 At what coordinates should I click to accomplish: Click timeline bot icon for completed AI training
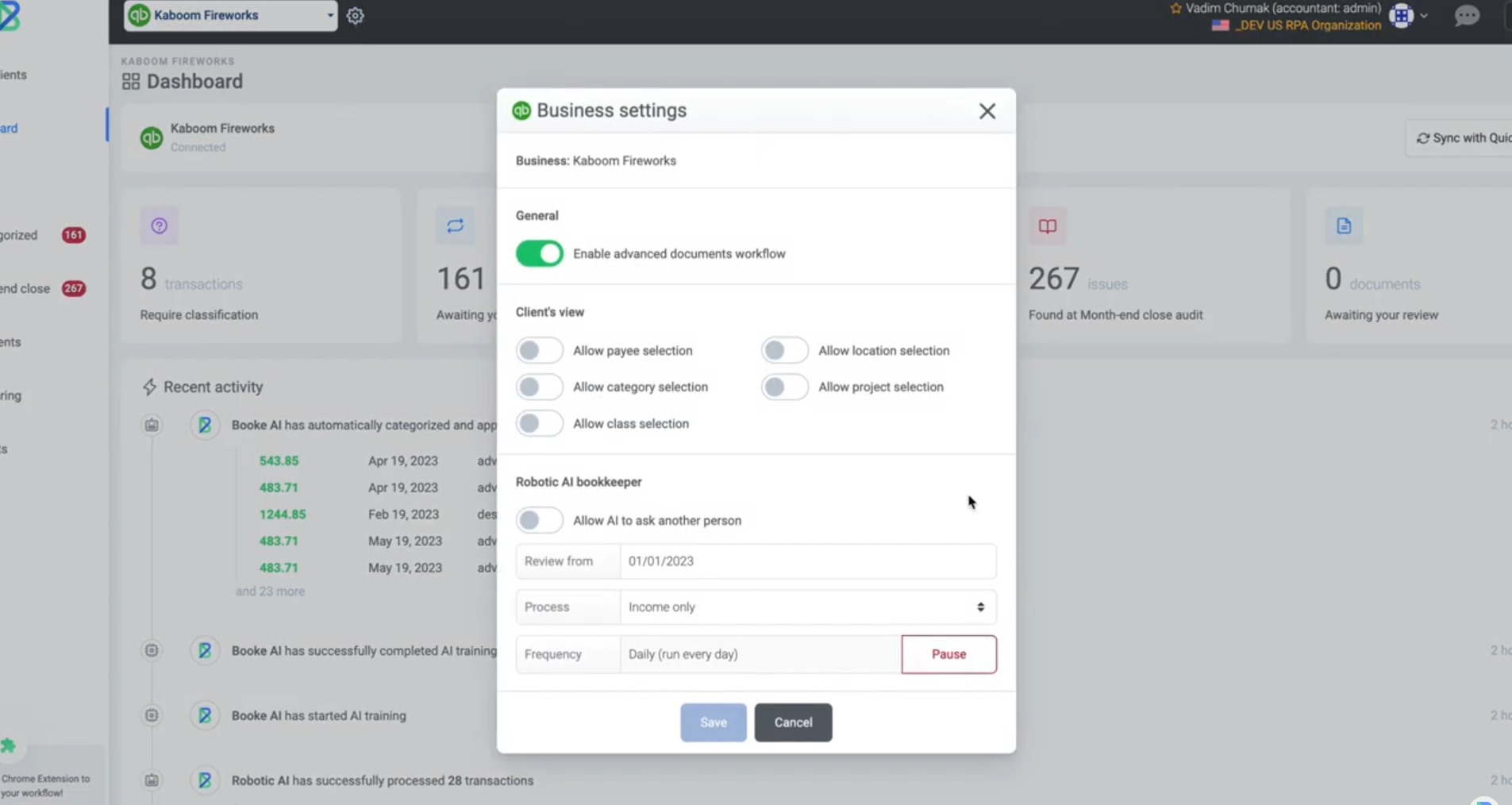[152, 650]
